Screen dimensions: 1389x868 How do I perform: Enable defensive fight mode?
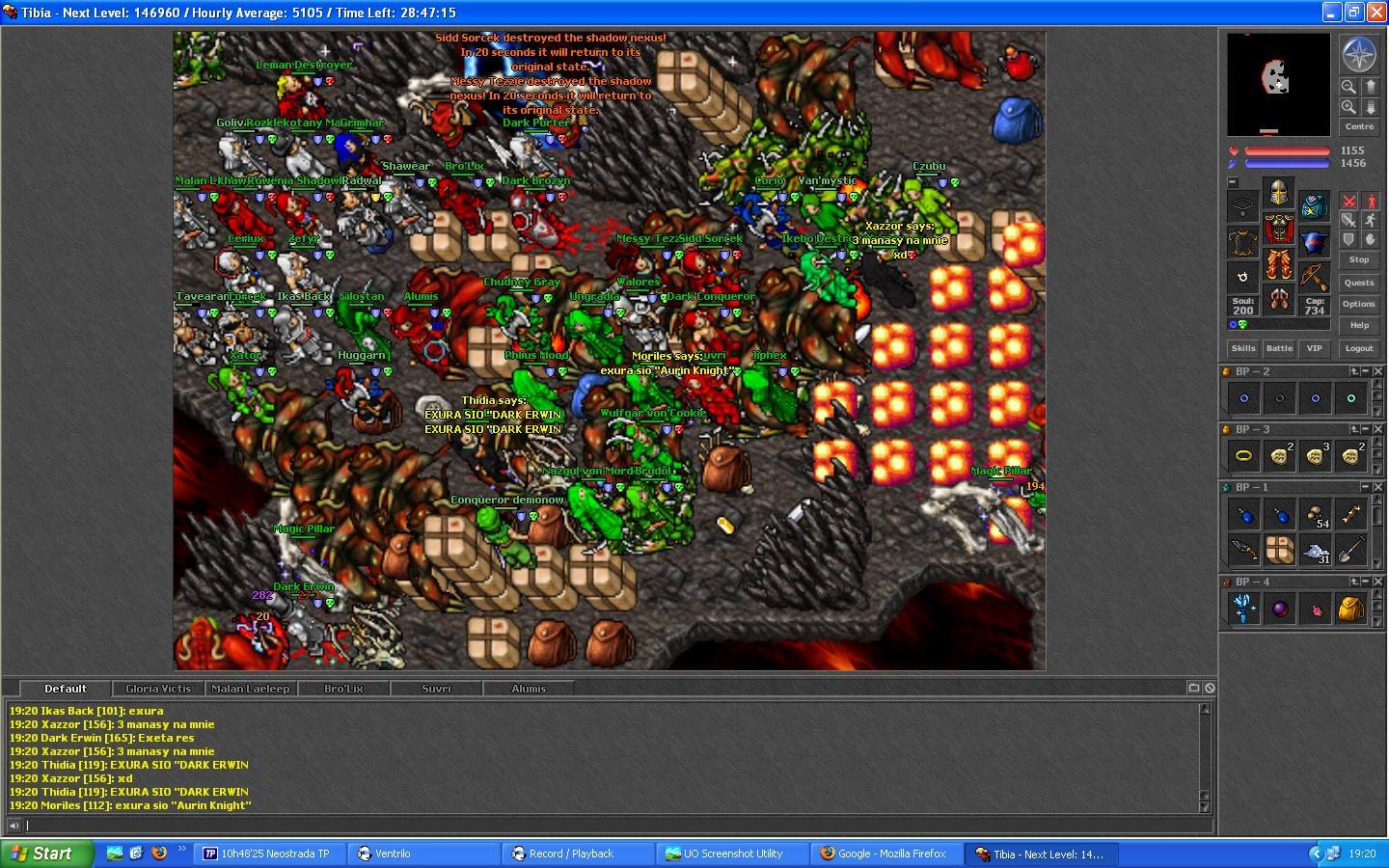(1348, 239)
